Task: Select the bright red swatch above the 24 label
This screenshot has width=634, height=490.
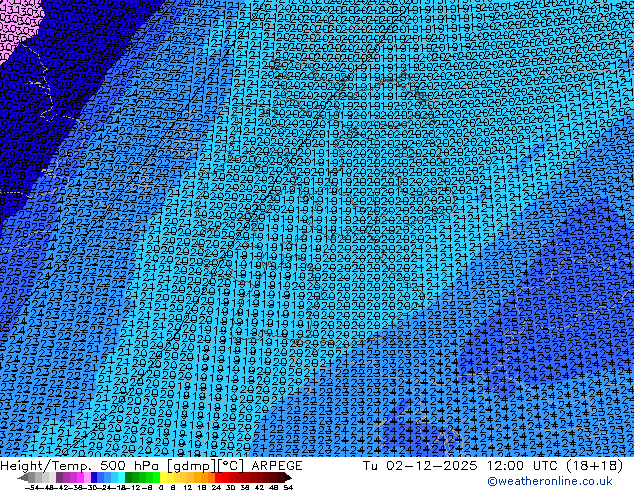Action: [218, 477]
